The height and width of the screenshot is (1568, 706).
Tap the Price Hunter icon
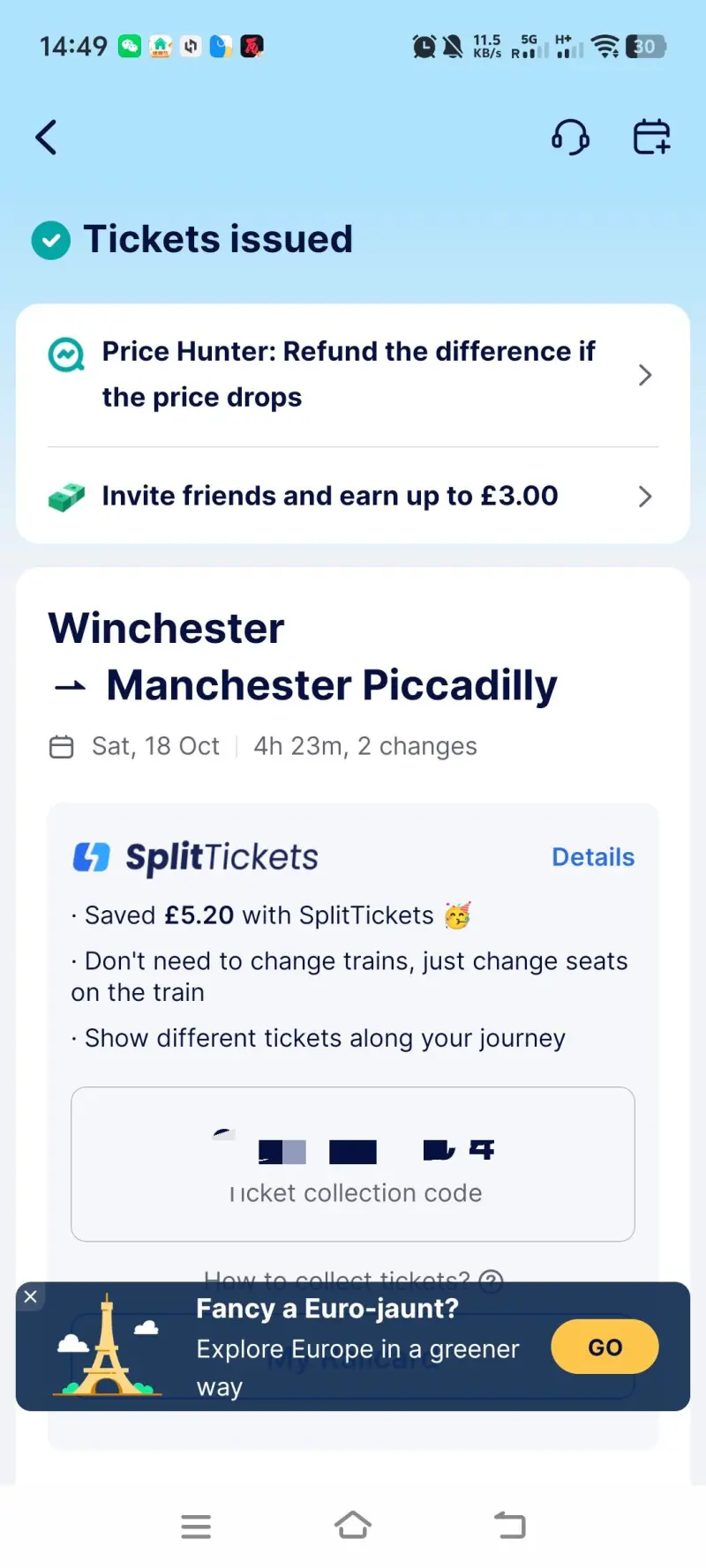[x=66, y=355]
